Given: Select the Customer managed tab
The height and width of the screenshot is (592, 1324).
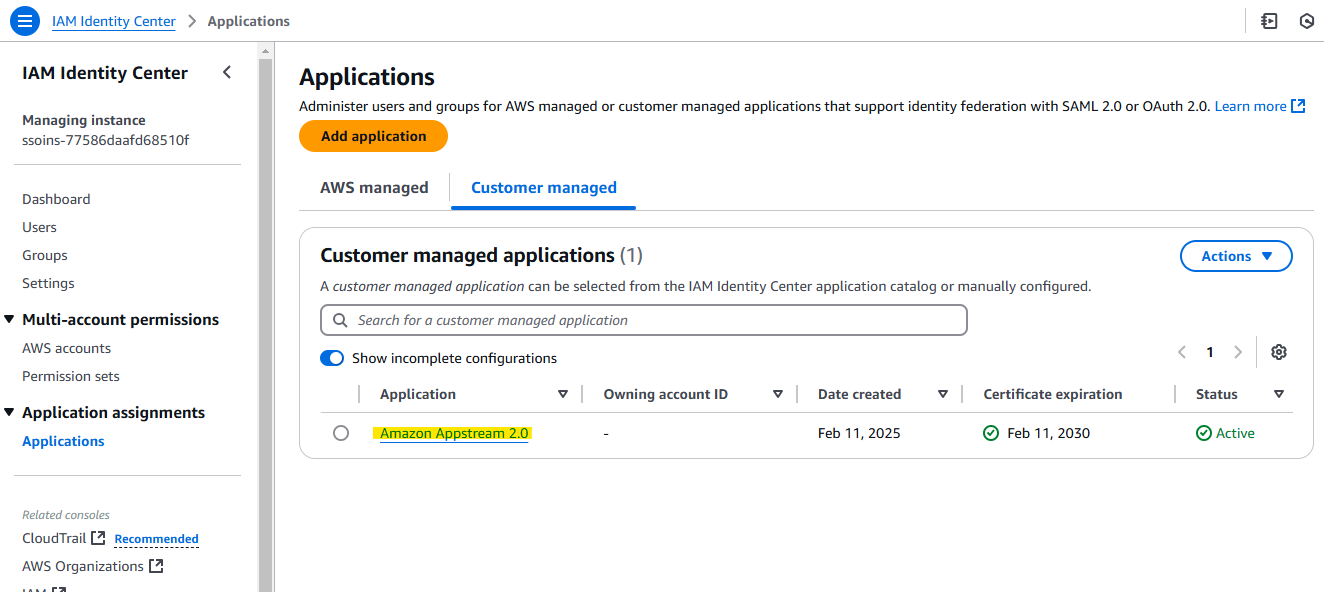Looking at the screenshot, I should [x=543, y=187].
